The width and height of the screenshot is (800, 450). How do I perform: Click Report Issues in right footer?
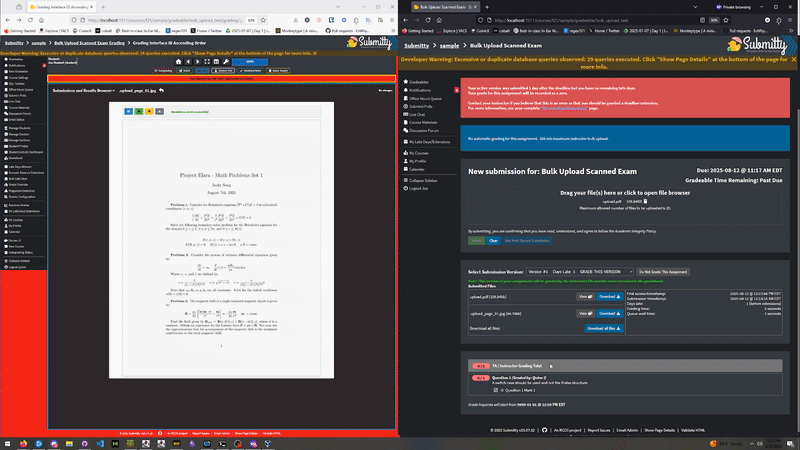pyautogui.click(x=599, y=430)
